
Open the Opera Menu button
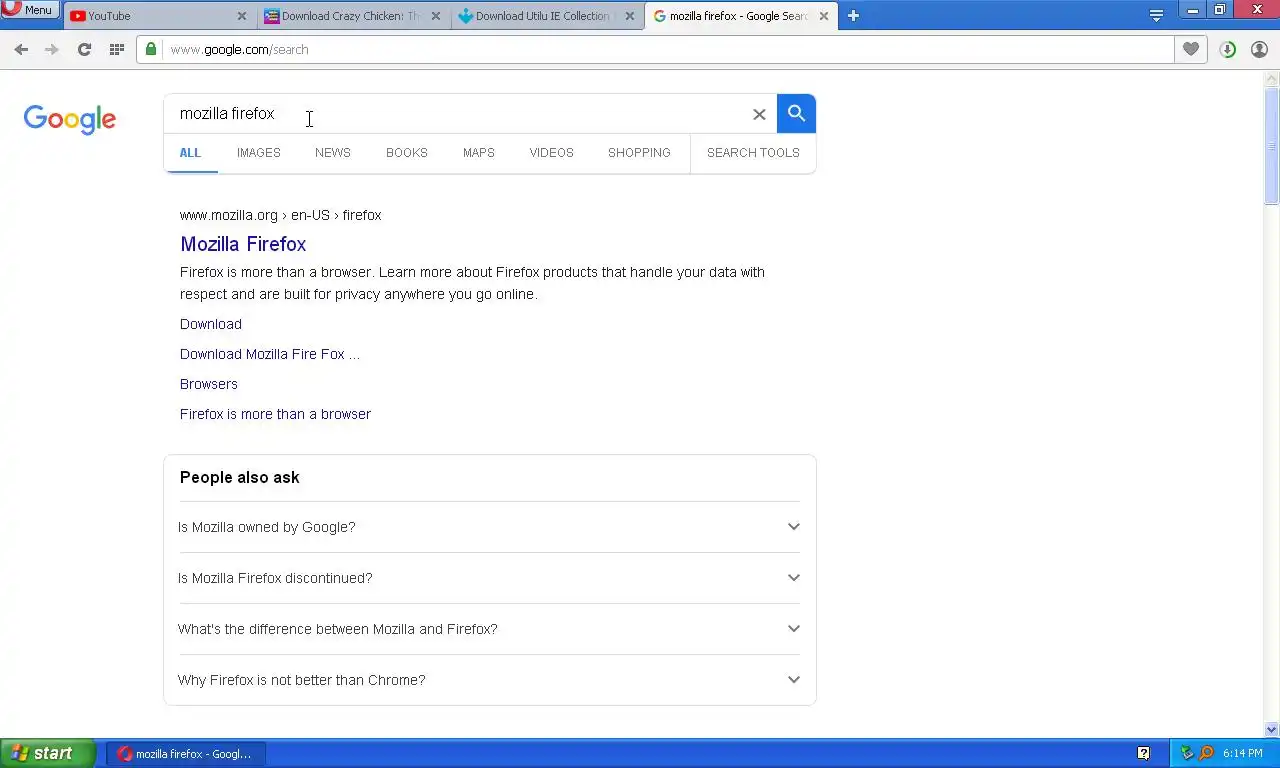pyautogui.click(x=30, y=10)
